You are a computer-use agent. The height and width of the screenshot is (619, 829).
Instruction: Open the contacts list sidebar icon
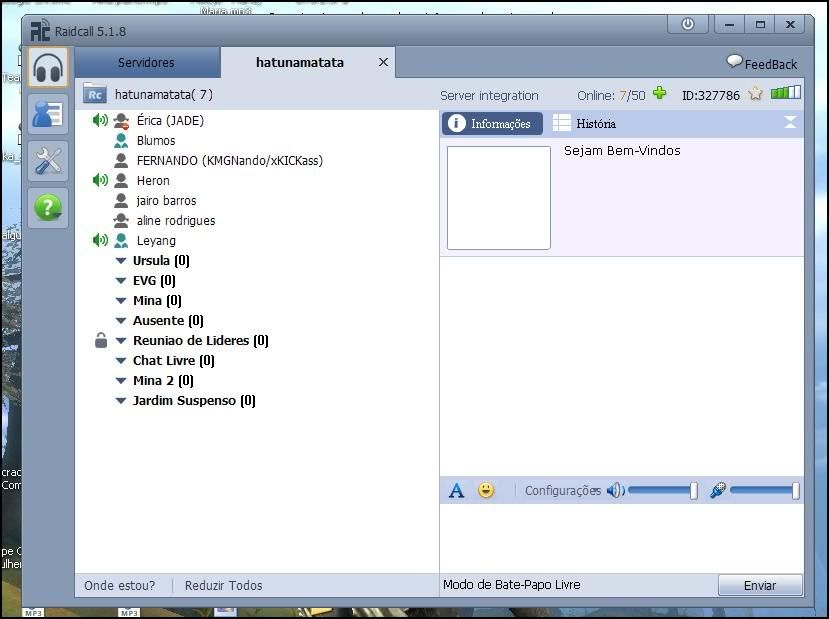(x=48, y=114)
